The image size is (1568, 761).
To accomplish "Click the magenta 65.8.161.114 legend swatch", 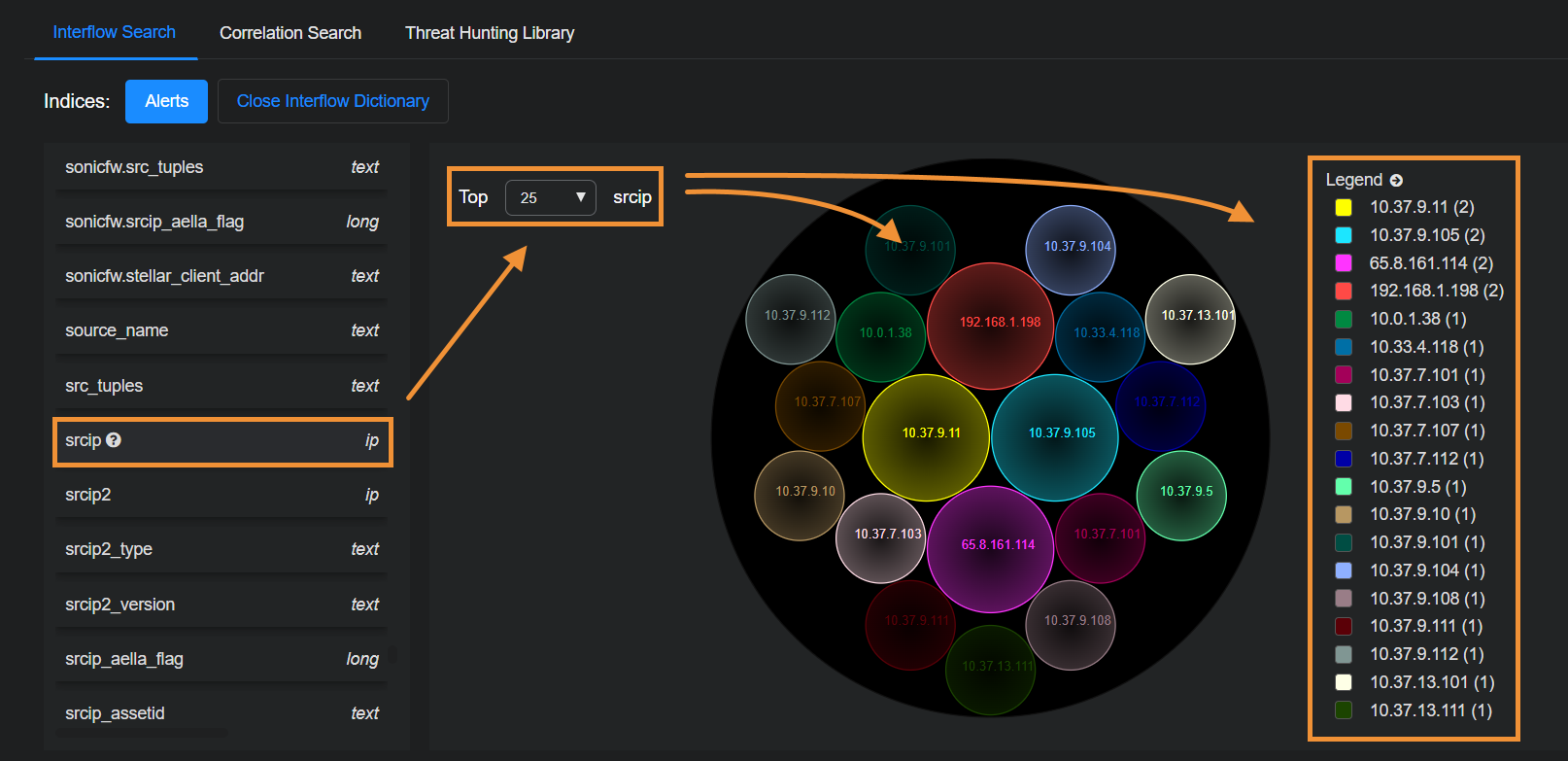I will coord(1344,263).
